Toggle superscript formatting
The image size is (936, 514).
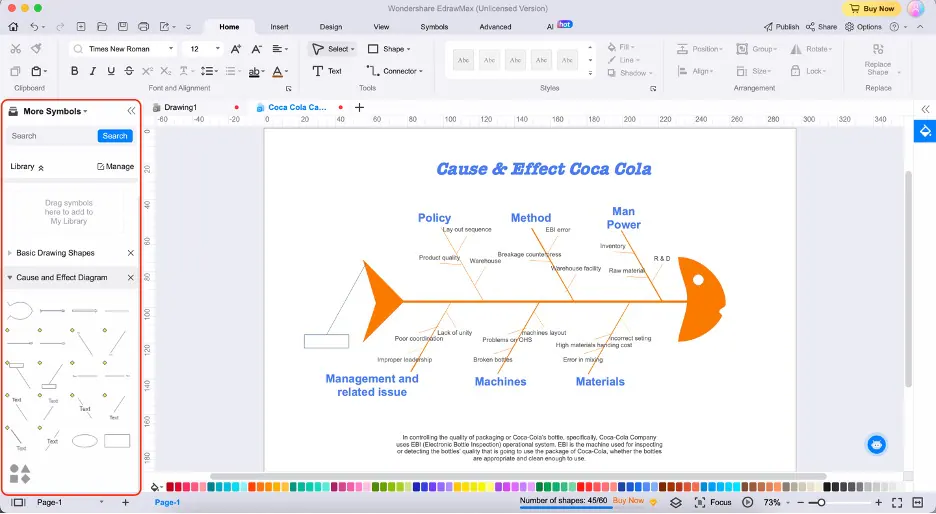[147, 71]
